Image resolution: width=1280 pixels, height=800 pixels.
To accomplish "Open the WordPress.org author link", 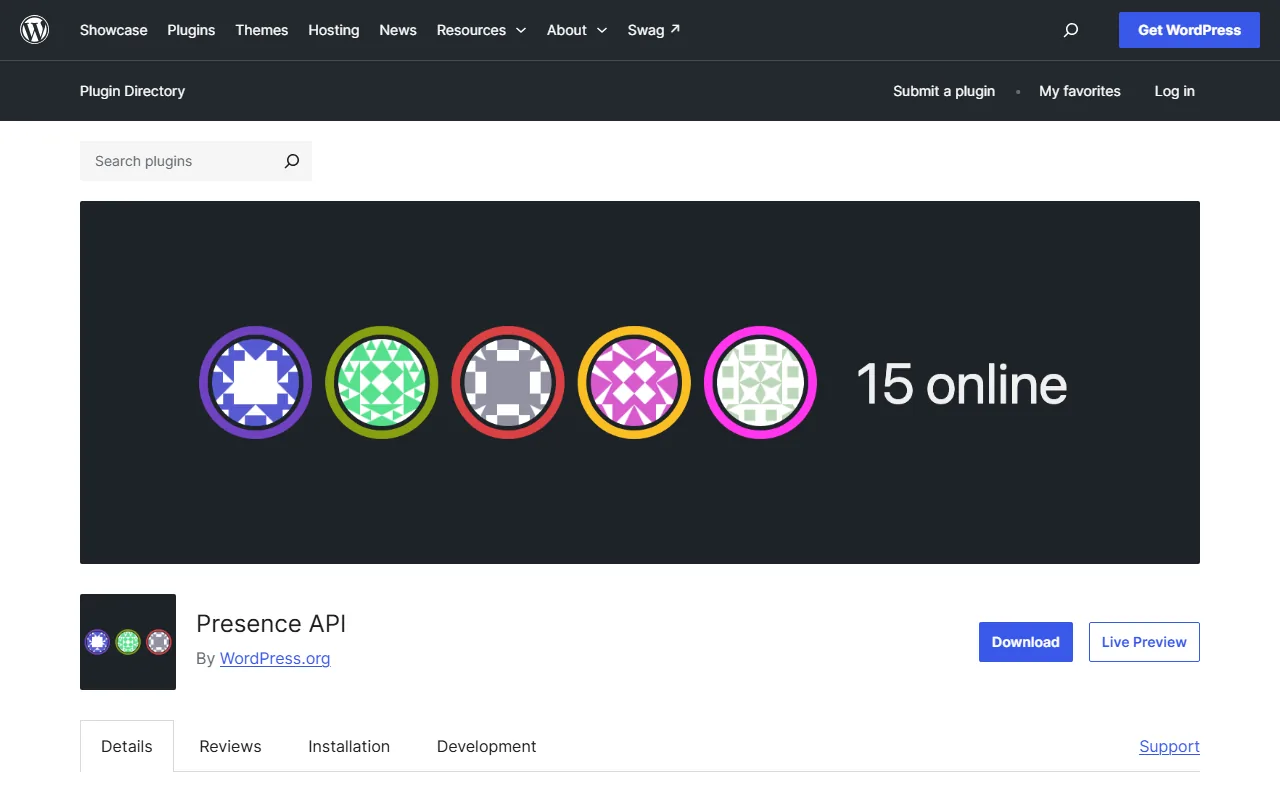I will pyautogui.click(x=275, y=658).
